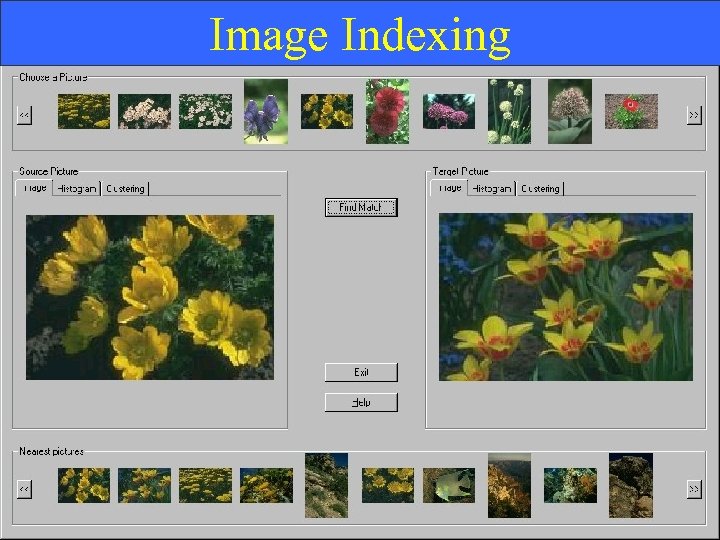Choose the pink blossom cluster thumbnail

click(145, 111)
